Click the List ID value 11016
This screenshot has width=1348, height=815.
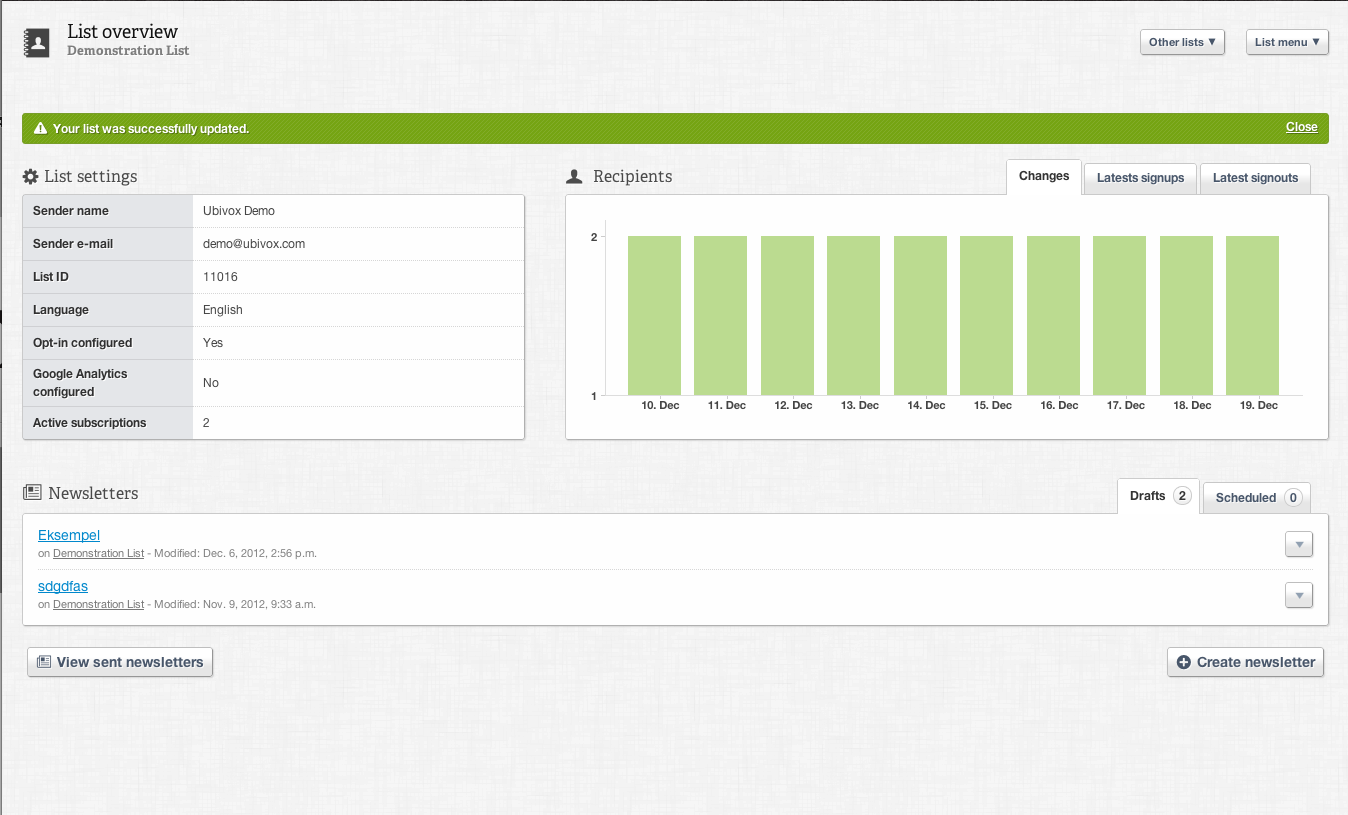coord(220,277)
